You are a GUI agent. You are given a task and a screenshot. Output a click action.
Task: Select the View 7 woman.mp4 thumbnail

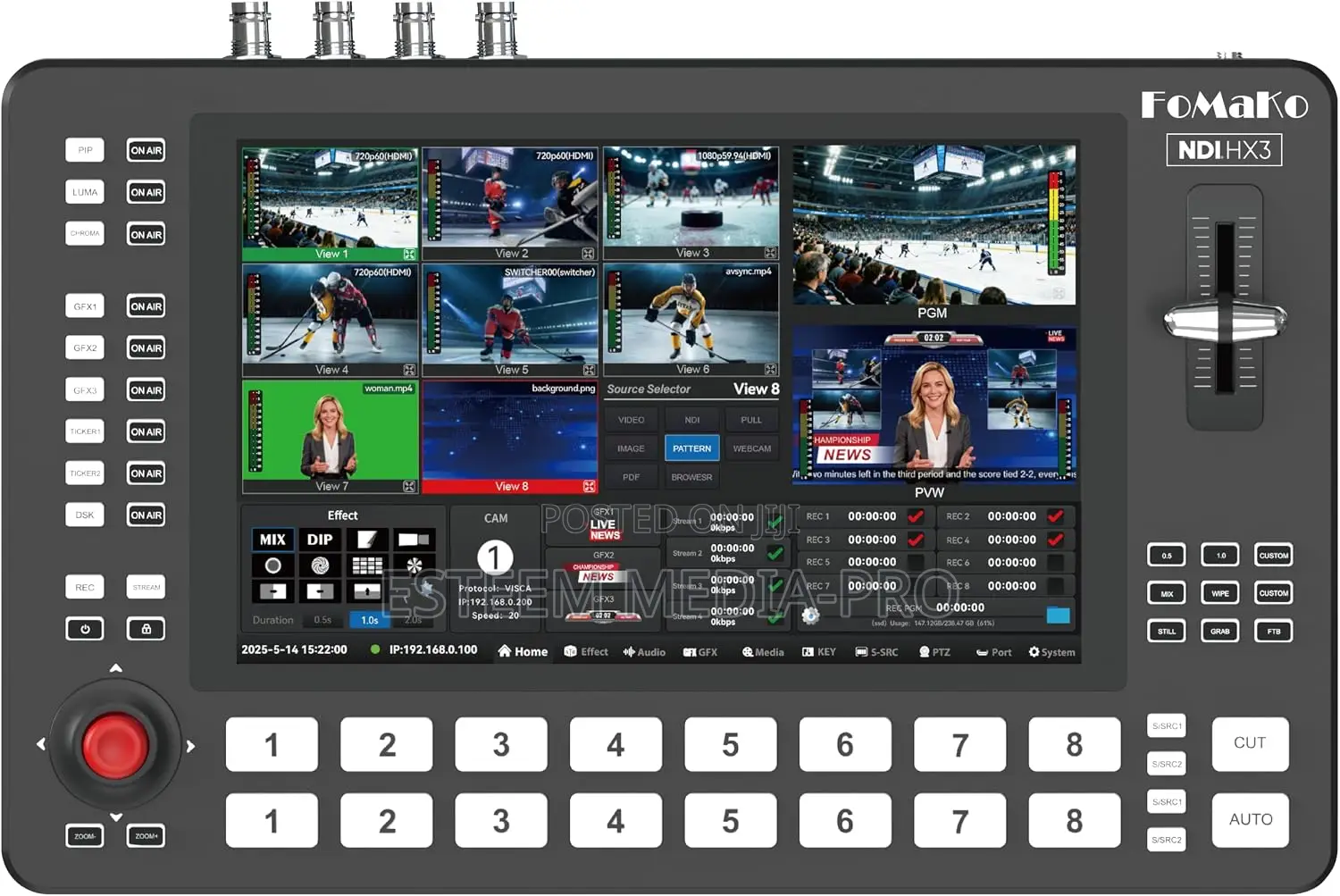(x=331, y=437)
